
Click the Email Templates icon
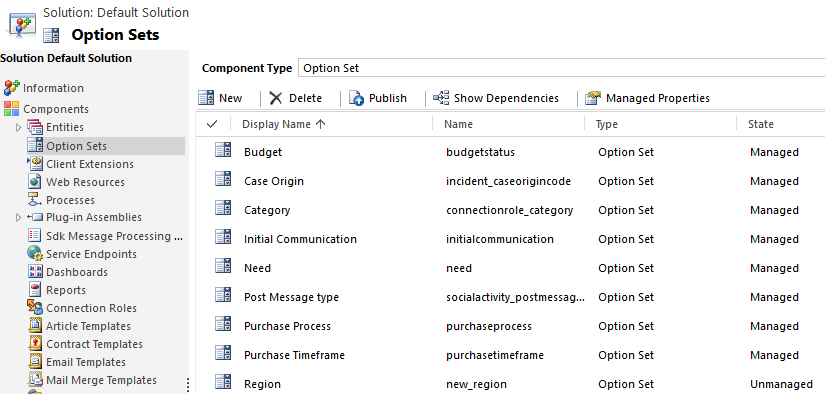point(35,361)
